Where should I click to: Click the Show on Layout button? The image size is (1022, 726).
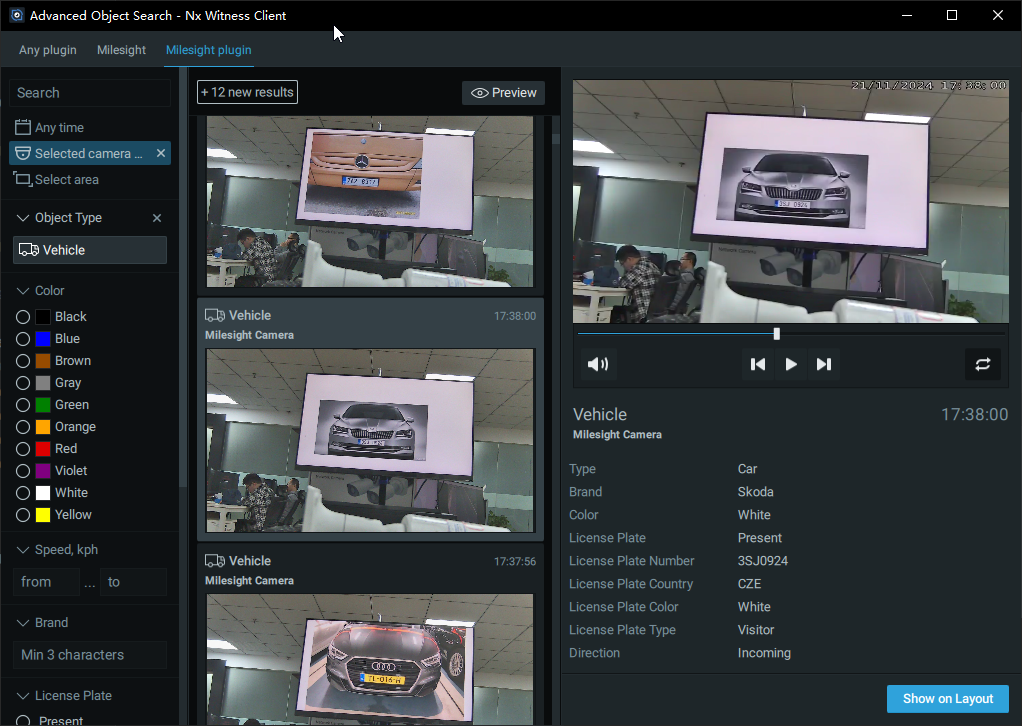948,699
